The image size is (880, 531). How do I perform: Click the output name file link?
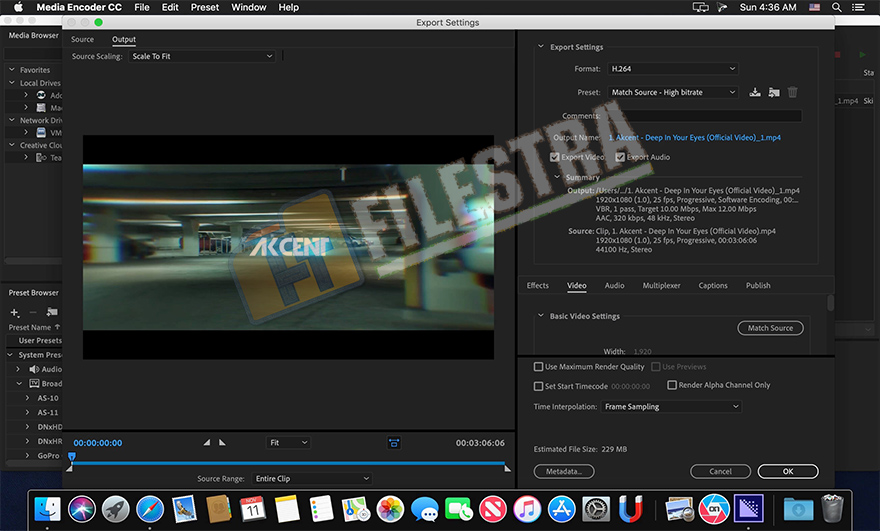pyautogui.click(x=694, y=138)
